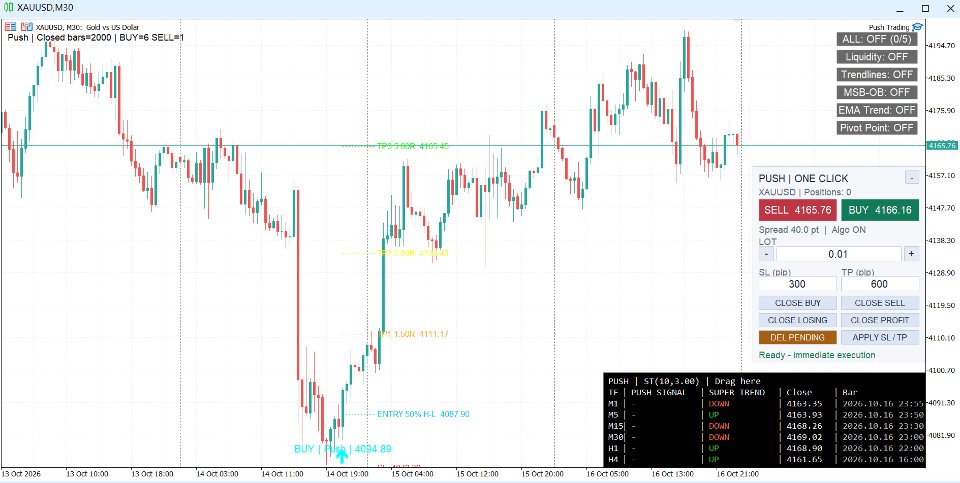Click the candlestick chart icon in title bar
Image resolution: width=960 pixels, height=483 pixels.
click(9, 9)
